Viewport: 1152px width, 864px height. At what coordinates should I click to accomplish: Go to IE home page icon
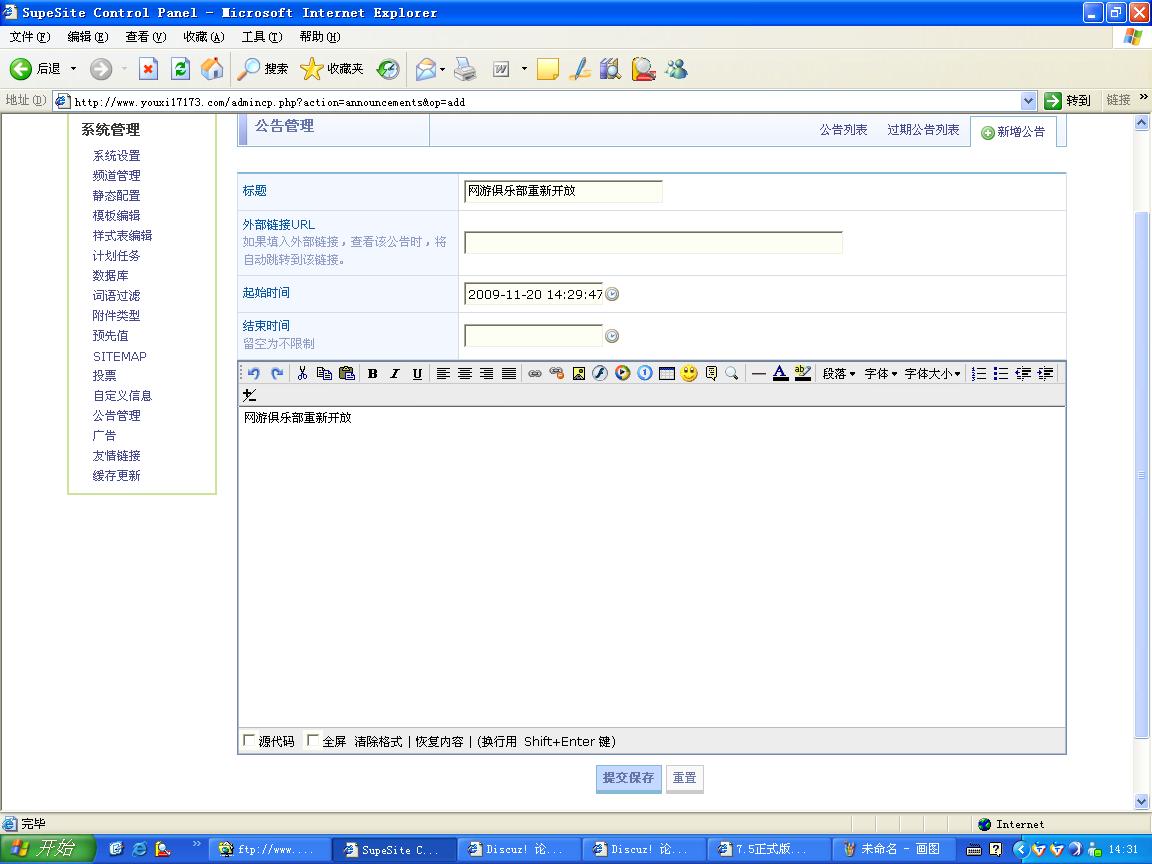[212, 68]
